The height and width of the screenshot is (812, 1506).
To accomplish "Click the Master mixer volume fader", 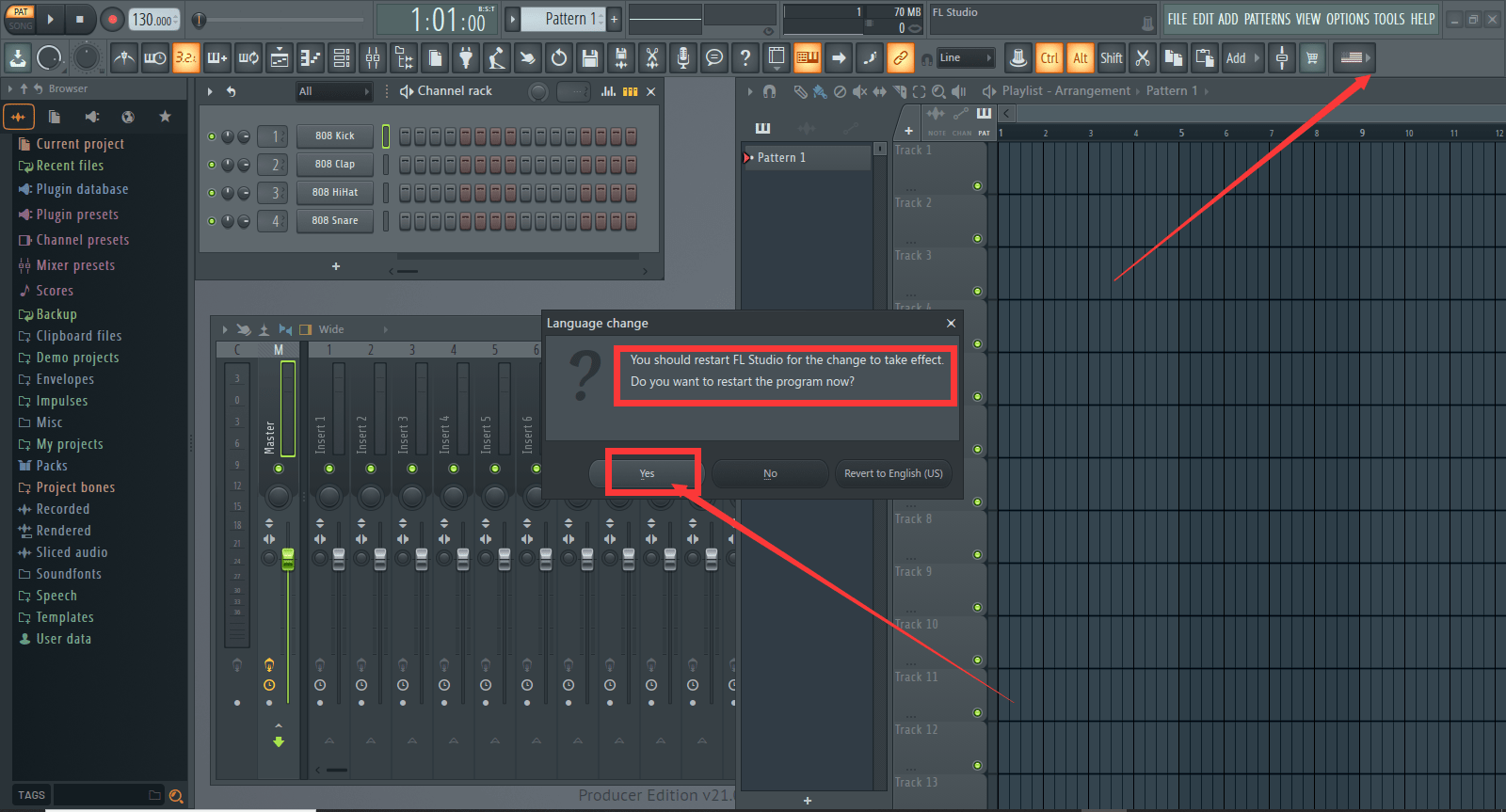I will point(288,559).
